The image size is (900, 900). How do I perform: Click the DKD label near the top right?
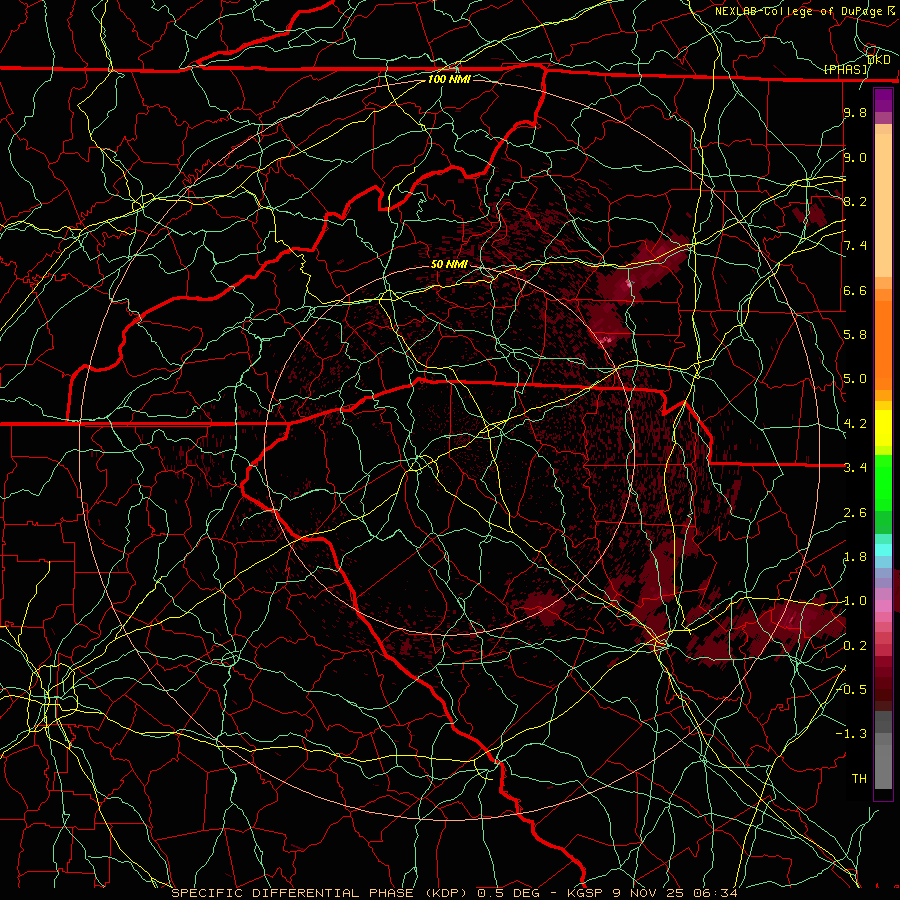(x=878, y=60)
